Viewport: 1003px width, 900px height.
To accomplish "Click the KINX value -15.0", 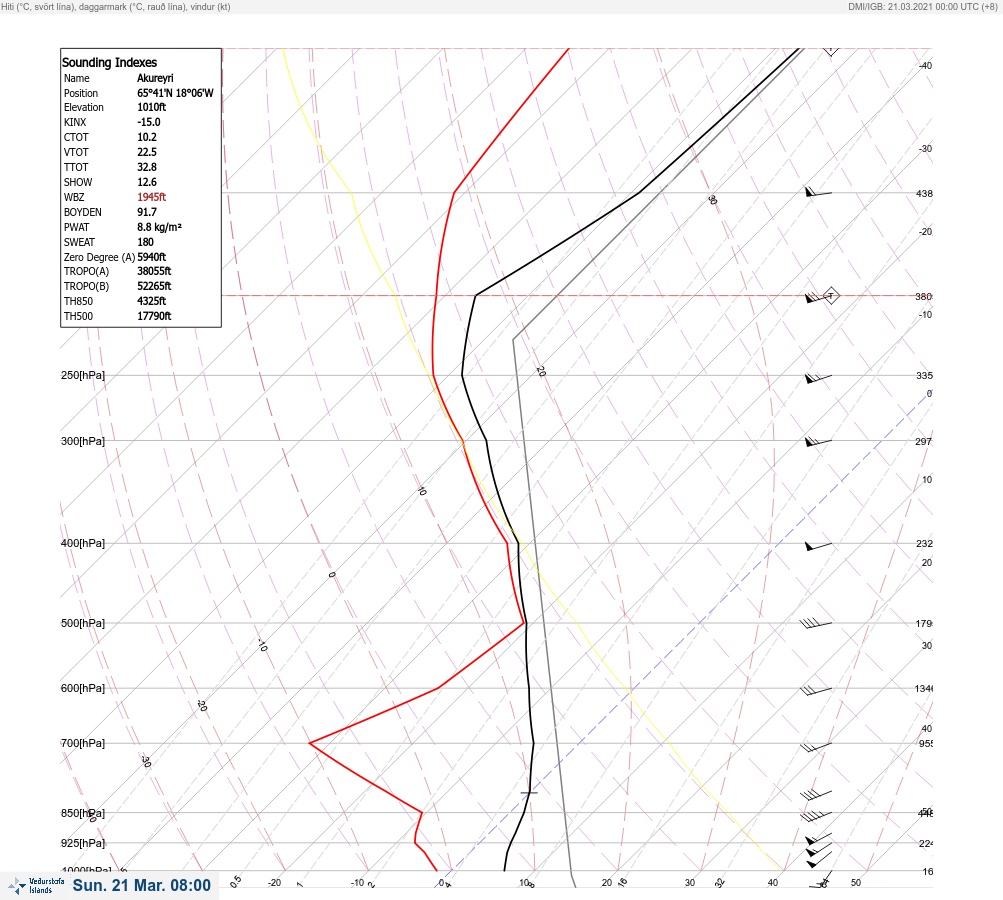I will (148, 122).
